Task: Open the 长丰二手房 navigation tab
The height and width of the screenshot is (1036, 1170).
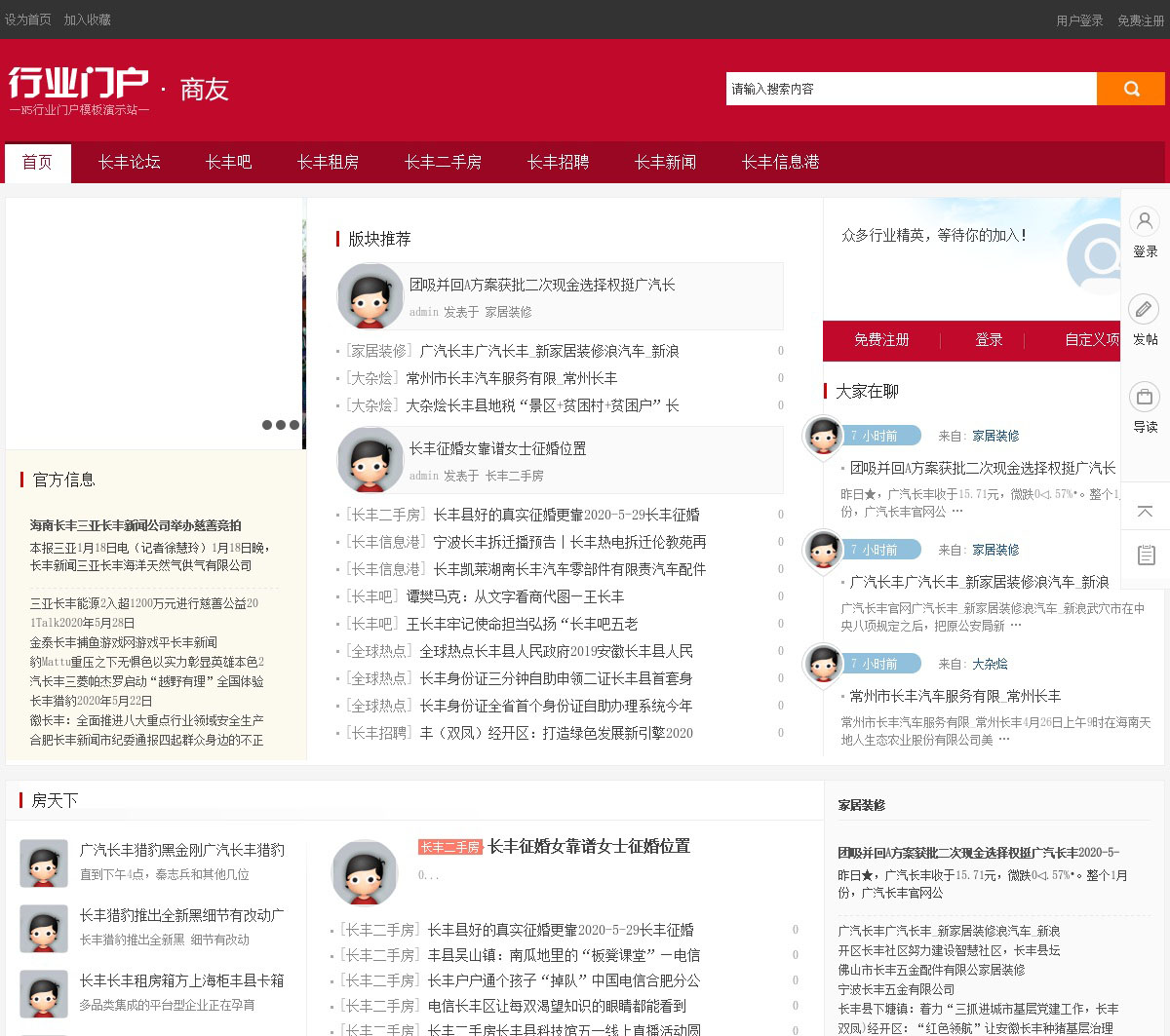Action: pyautogui.click(x=443, y=162)
